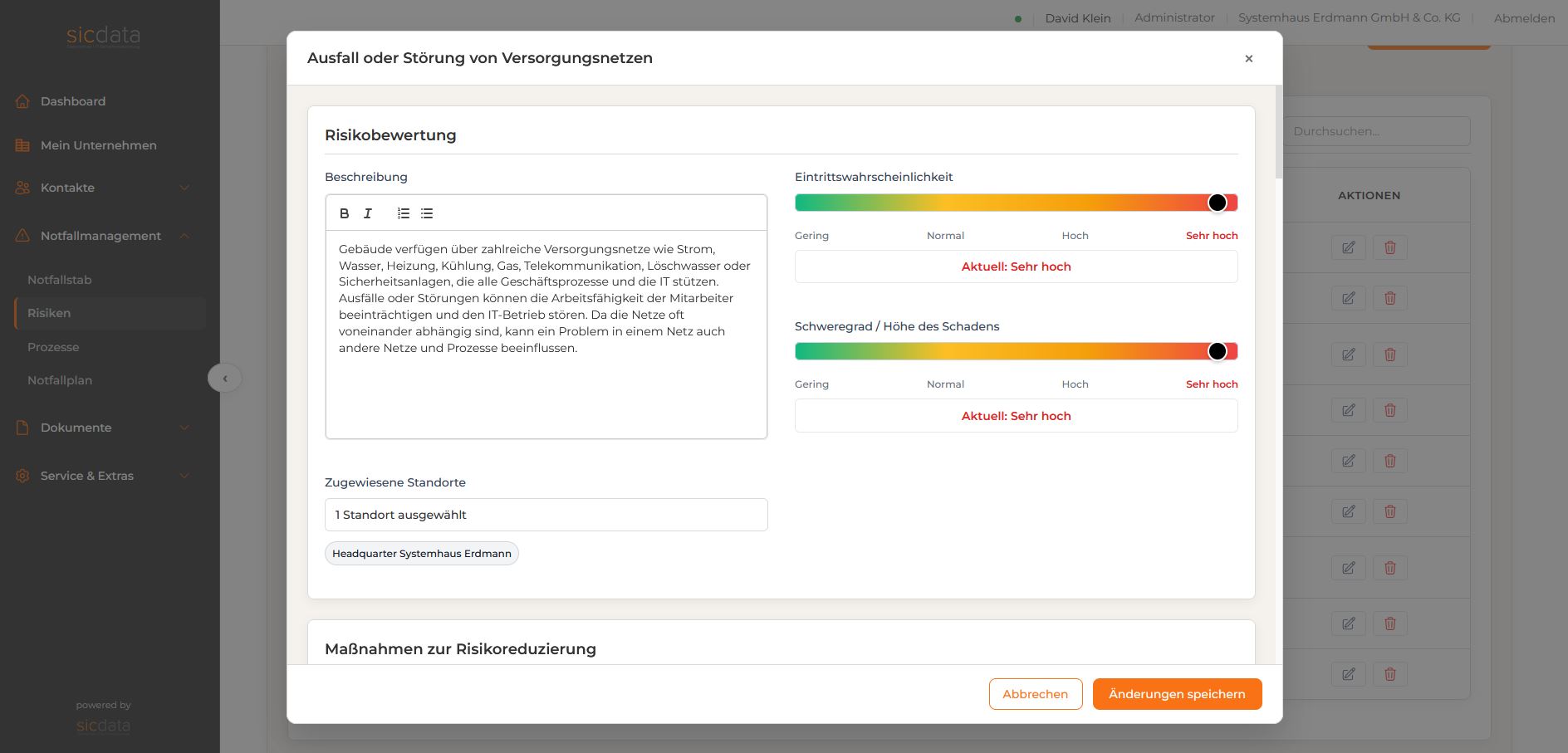
Task: Click the Notfallmanagement warning triangle icon
Action: pos(22,235)
